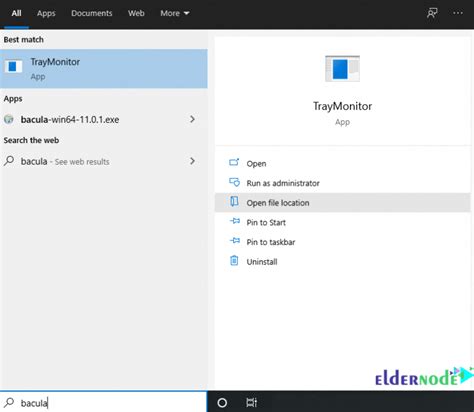This screenshot has width=474, height=412.
Task: Click the Uninstall trash icon
Action: click(x=234, y=260)
